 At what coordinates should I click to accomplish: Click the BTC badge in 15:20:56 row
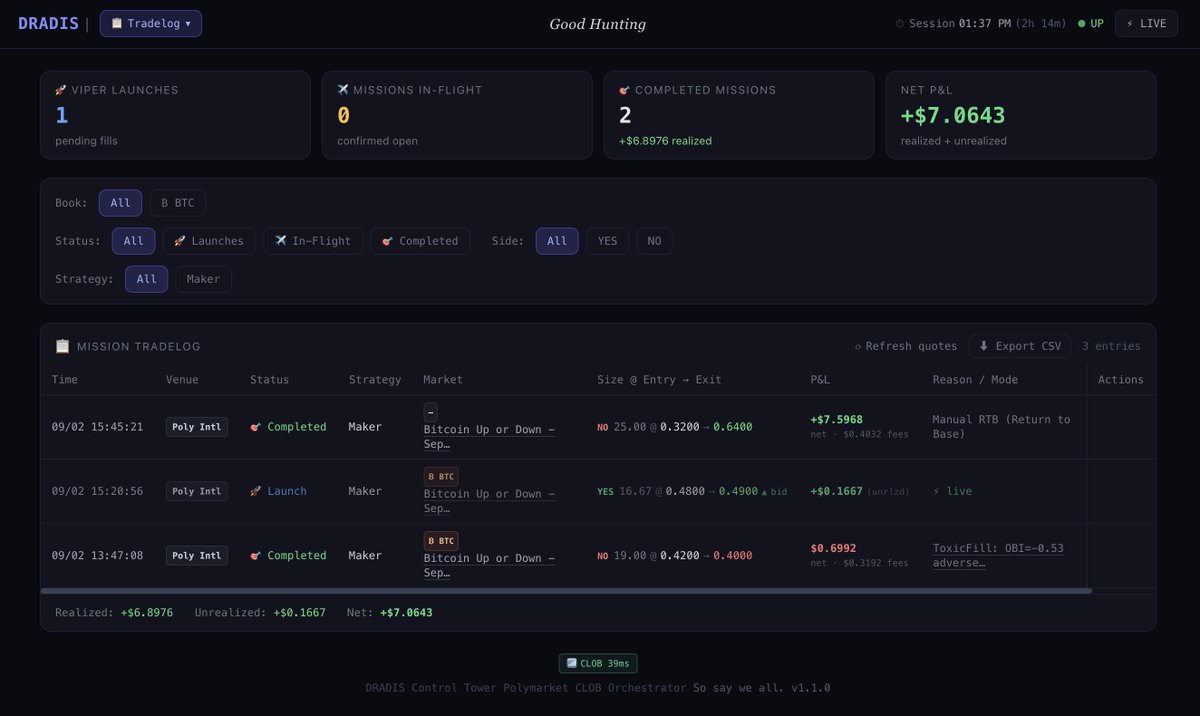441,476
